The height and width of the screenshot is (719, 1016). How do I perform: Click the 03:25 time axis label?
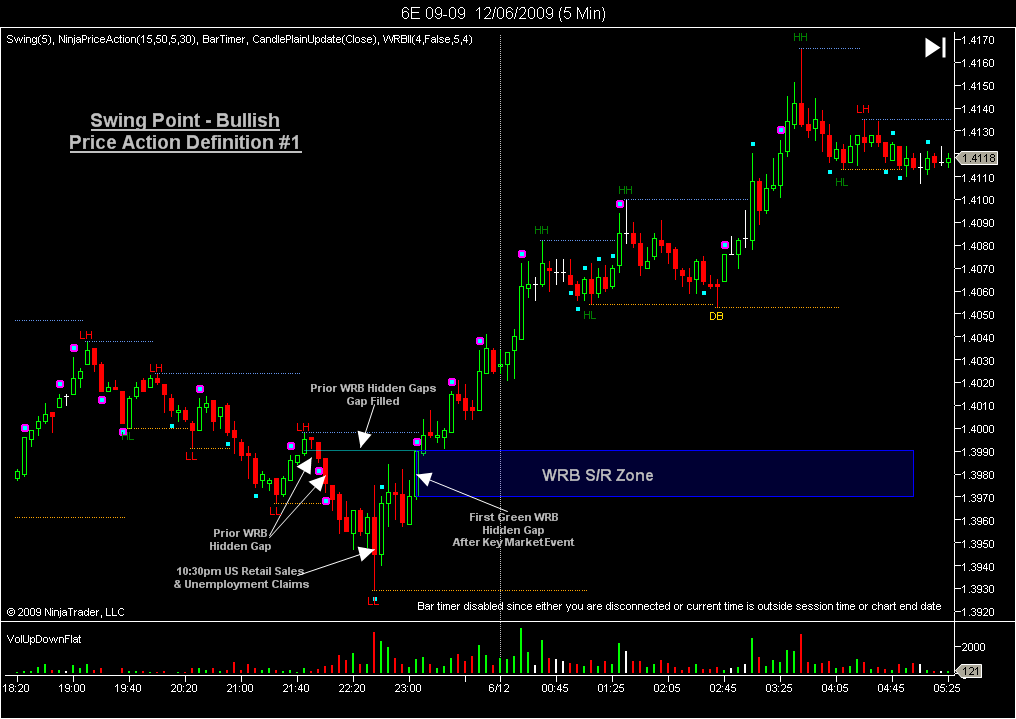coord(779,688)
